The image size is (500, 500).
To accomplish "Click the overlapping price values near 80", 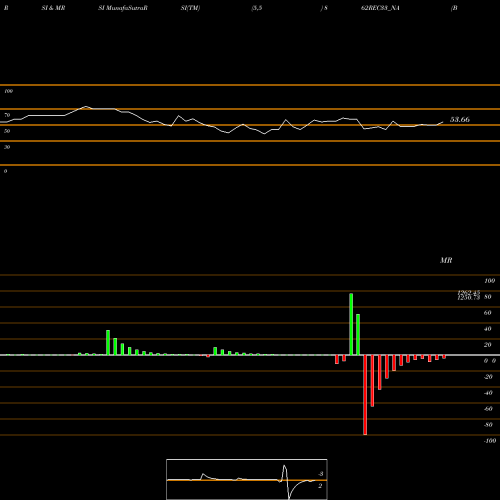I will pyautogui.click(x=469, y=295).
